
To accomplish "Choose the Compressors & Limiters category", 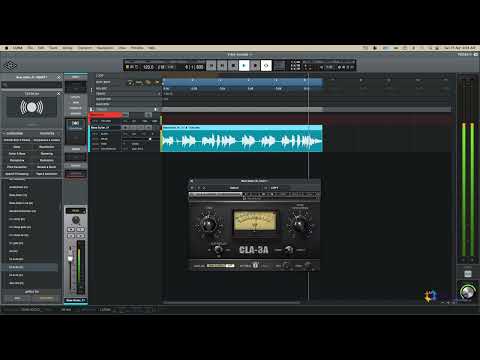I will tap(47, 140).
